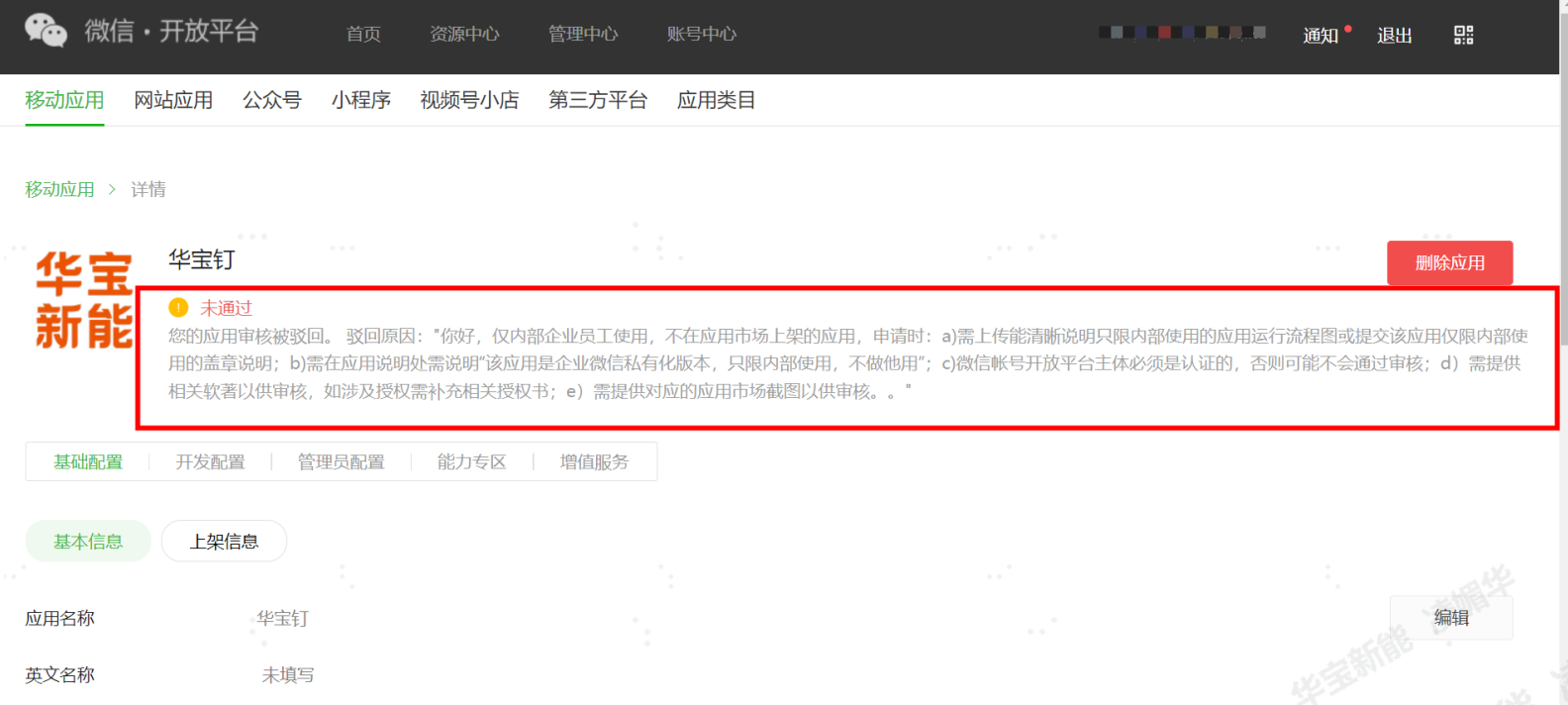The width and height of the screenshot is (1568, 705).
Task: Switch to the 网站应用 tab
Action: (x=173, y=100)
